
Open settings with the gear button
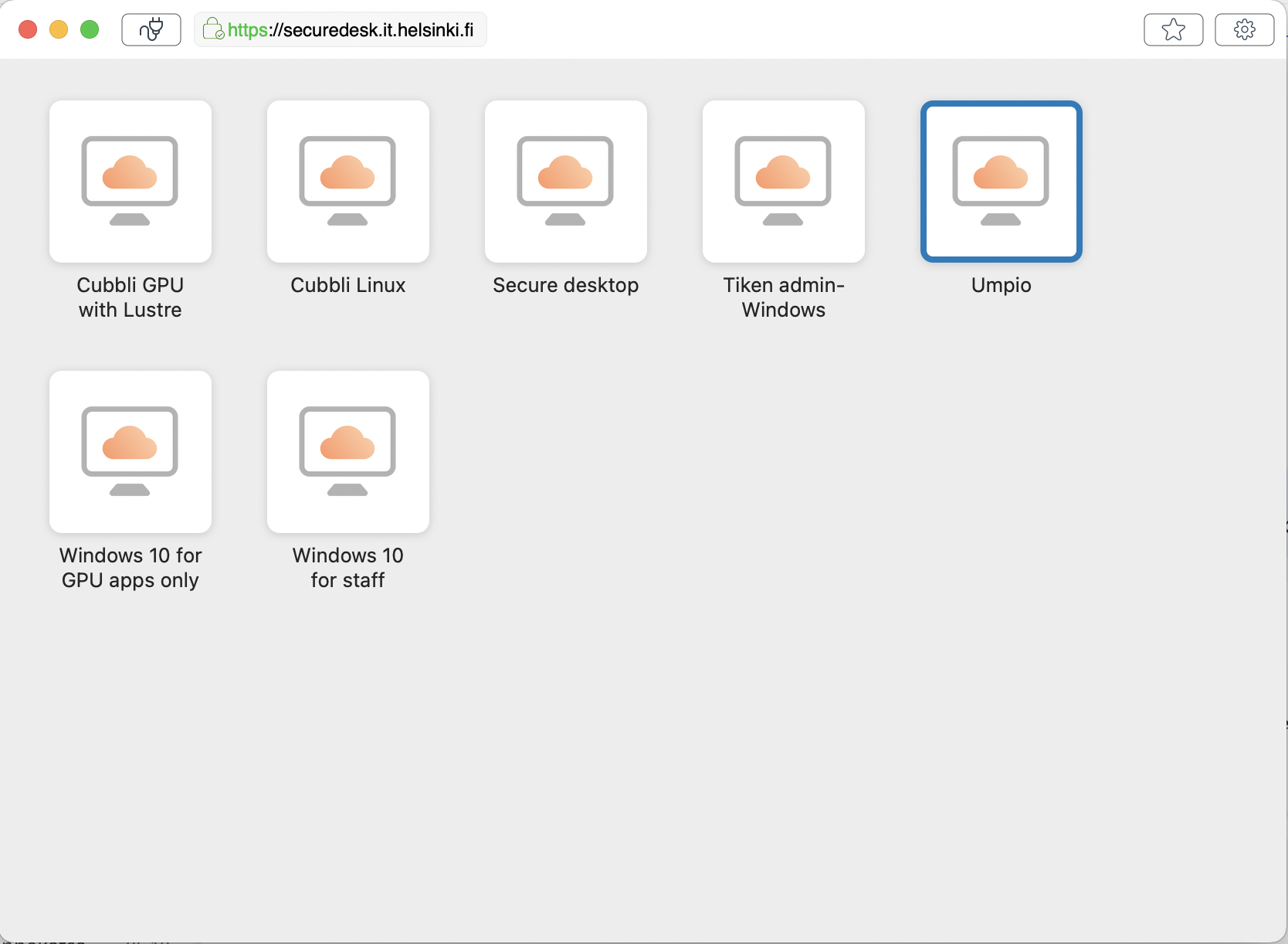point(1245,30)
